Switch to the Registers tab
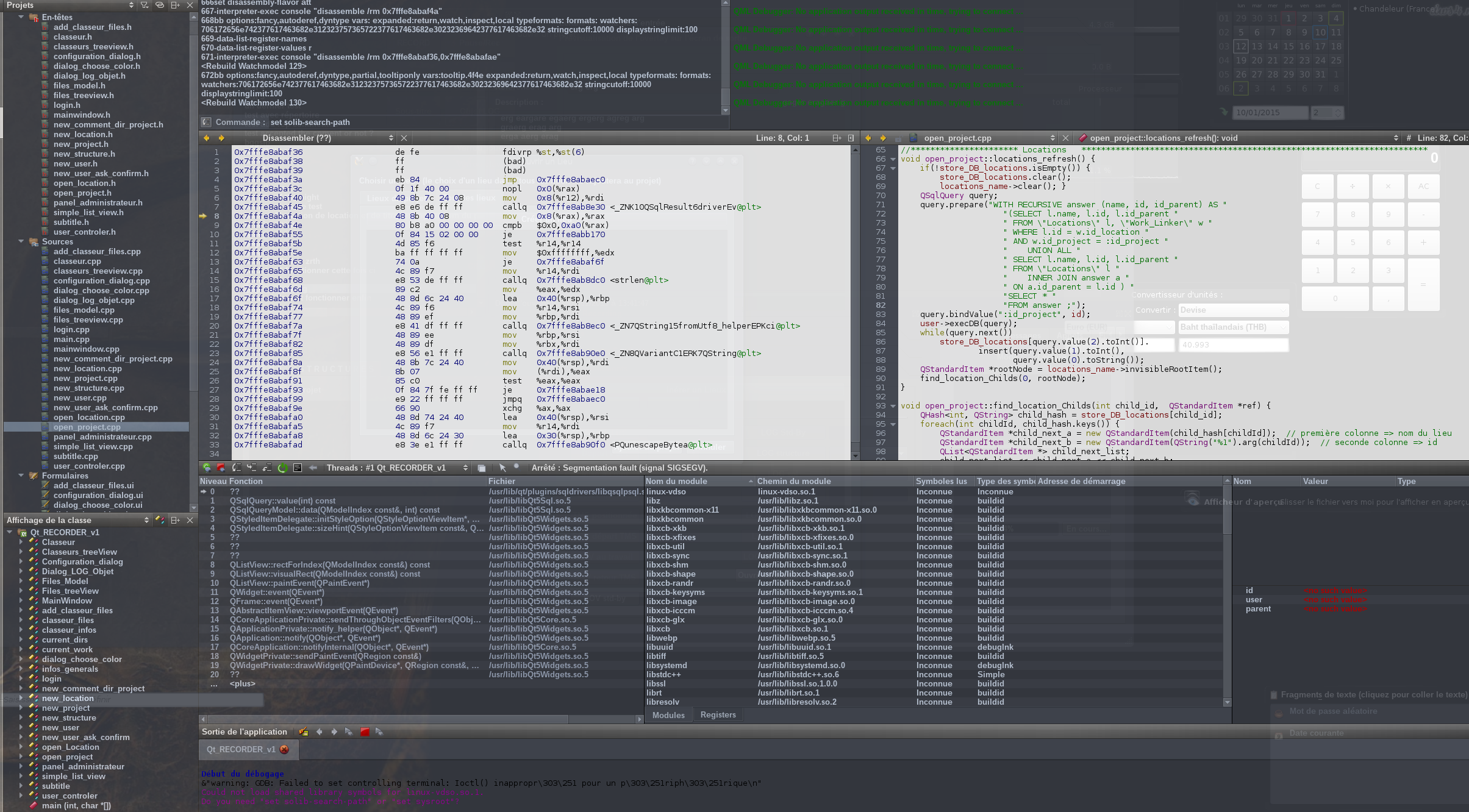Viewport: 1469px width, 812px height. pyautogui.click(x=718, y=715)
